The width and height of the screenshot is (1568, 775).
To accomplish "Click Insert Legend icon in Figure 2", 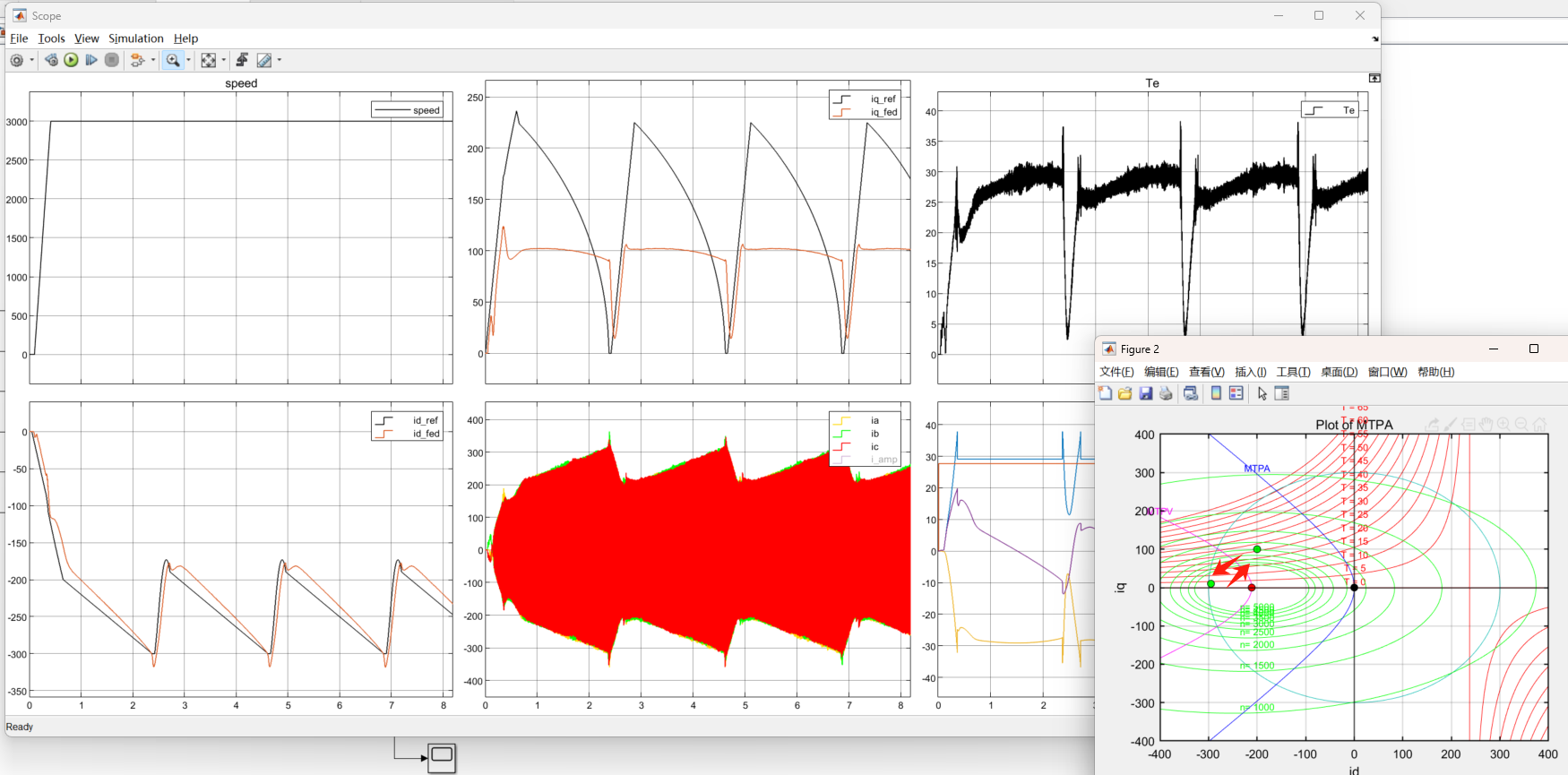I will 1236,393.
